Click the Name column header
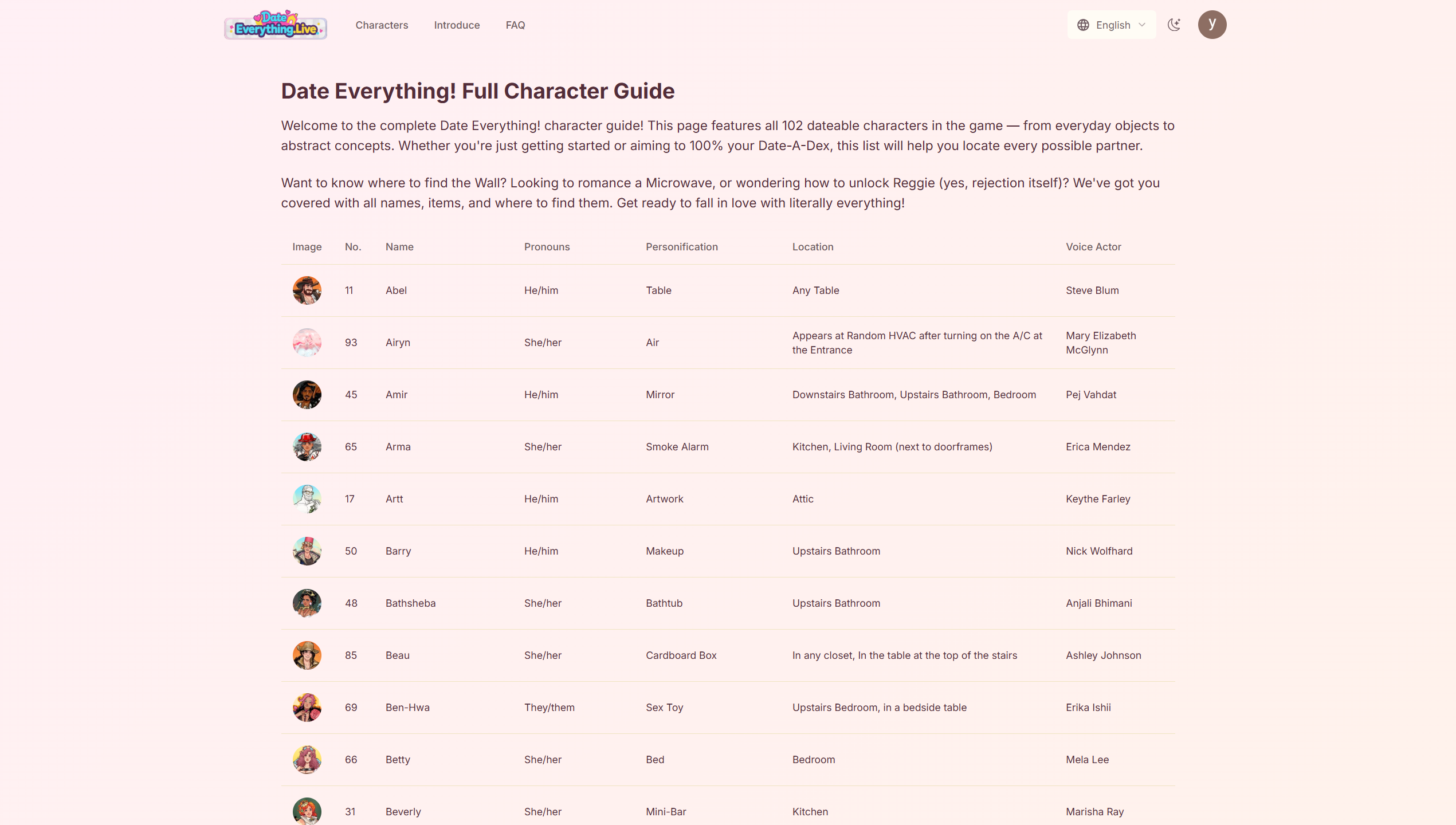The image size is (1456, 825). coord(399,247)
